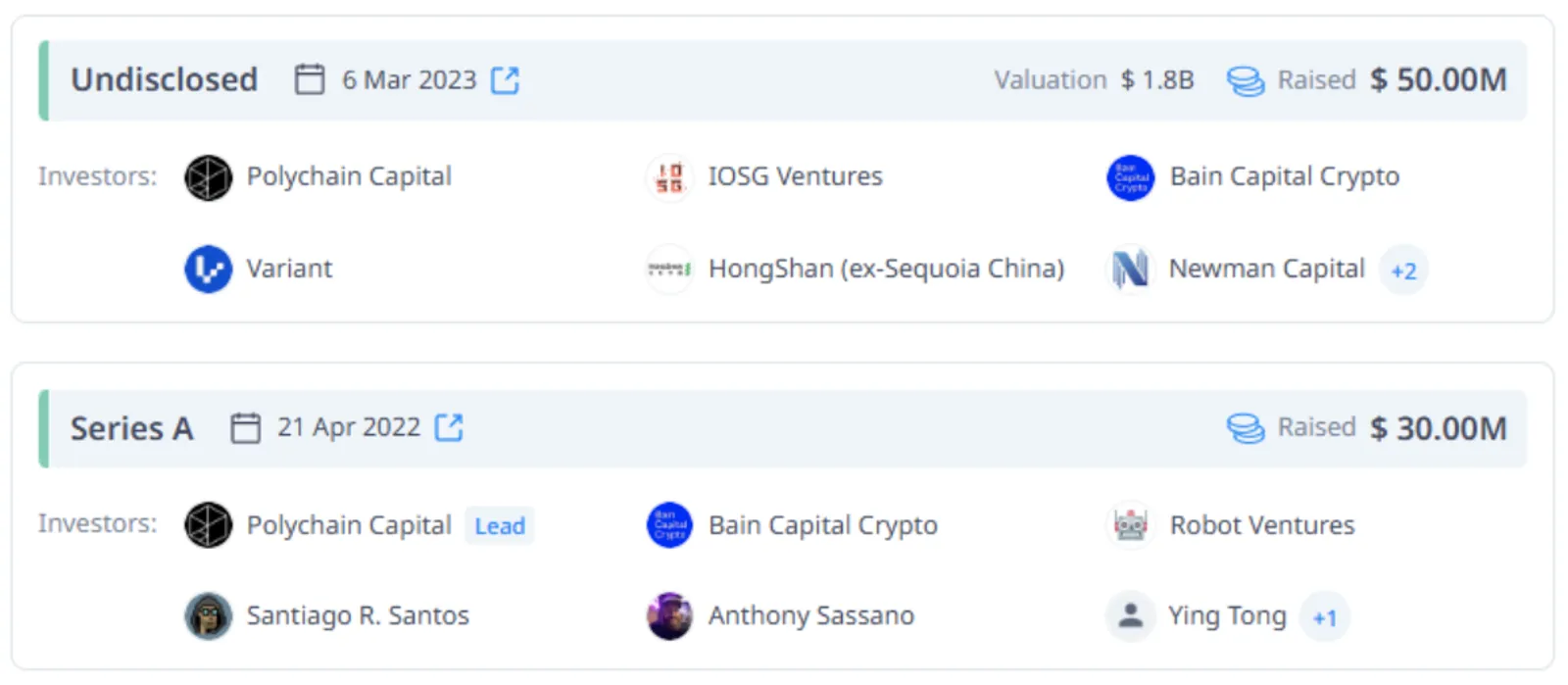The height and width of the screenshot is (685, 1568).
Task: Click Variant logo icon
Action: coord(209,269)
